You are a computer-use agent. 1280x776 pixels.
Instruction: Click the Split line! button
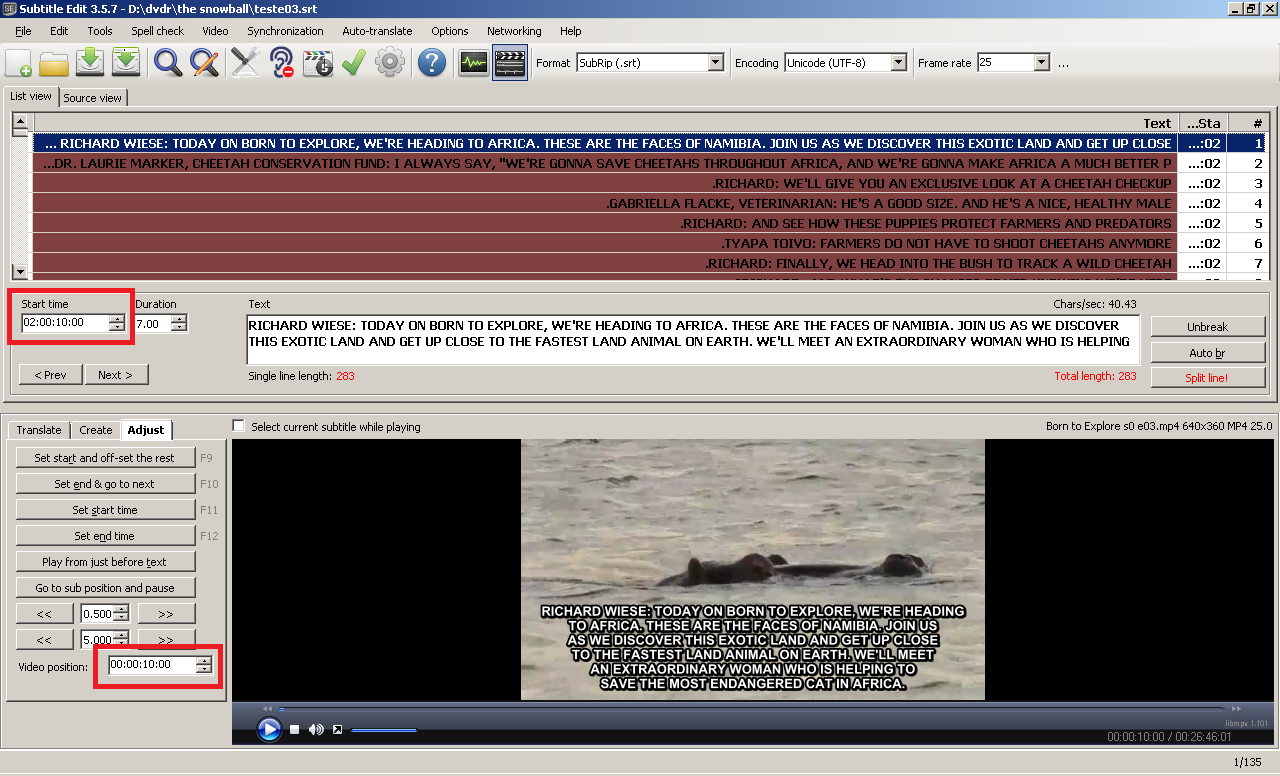pyautogui.click(x=1208, y=378)
